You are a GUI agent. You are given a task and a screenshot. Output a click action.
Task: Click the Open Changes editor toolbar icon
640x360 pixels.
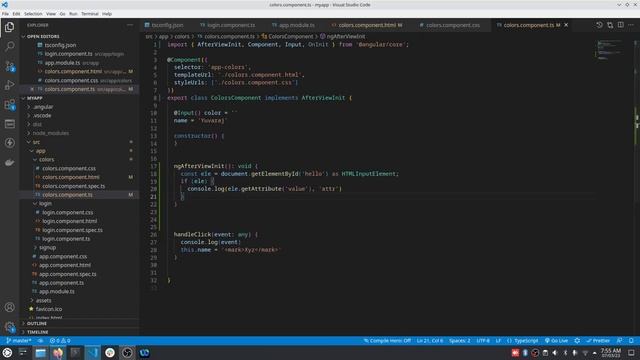(610, 25)
